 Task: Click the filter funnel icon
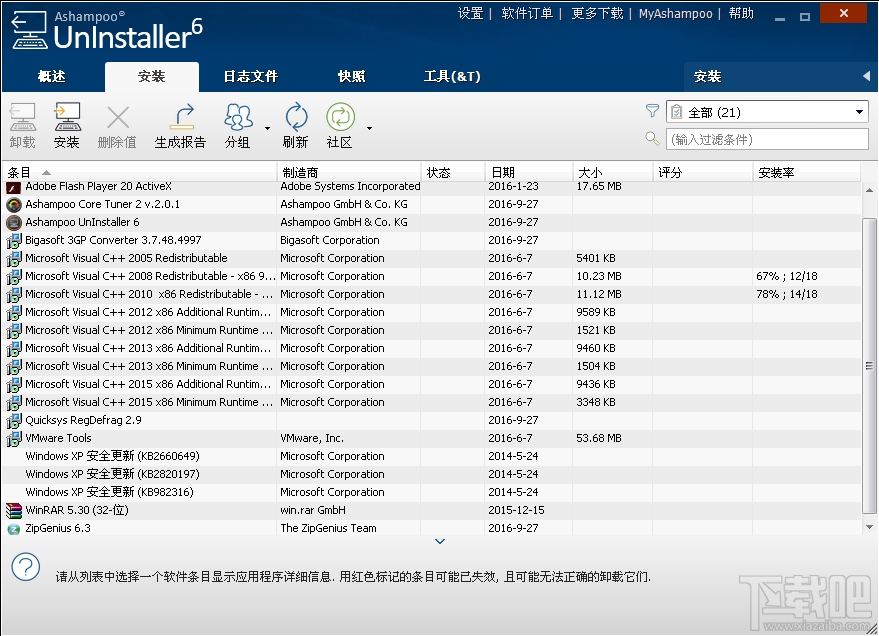[x=652, y=111]
